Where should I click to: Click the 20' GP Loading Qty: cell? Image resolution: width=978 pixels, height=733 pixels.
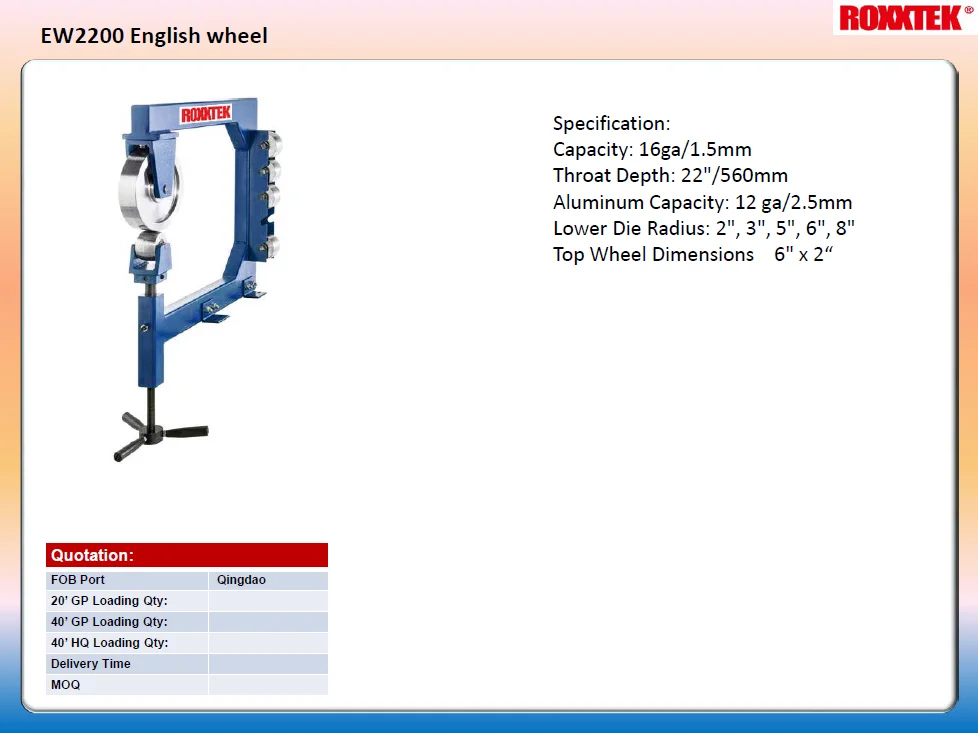click(x=127, y=601)
